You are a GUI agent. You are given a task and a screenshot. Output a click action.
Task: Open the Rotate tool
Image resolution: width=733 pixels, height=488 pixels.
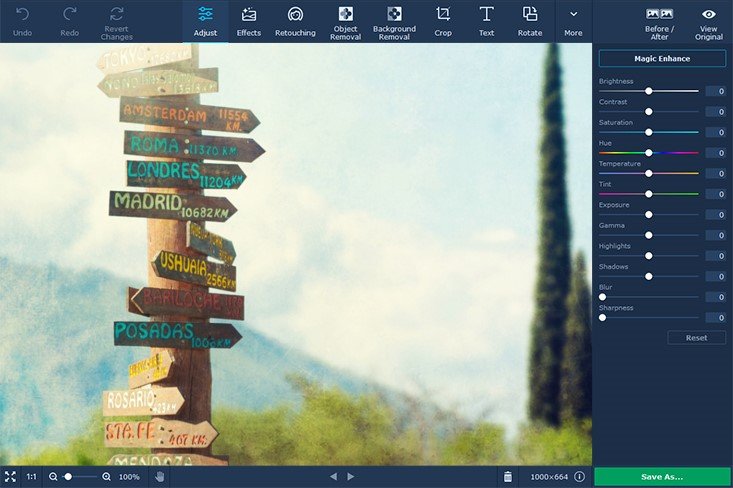point(530,22)
